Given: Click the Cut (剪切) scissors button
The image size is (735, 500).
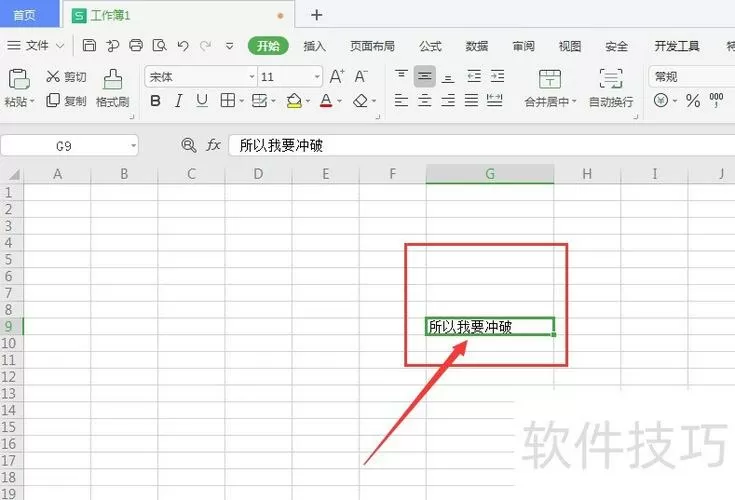Looking at the screenshot, I should point(66,76).
